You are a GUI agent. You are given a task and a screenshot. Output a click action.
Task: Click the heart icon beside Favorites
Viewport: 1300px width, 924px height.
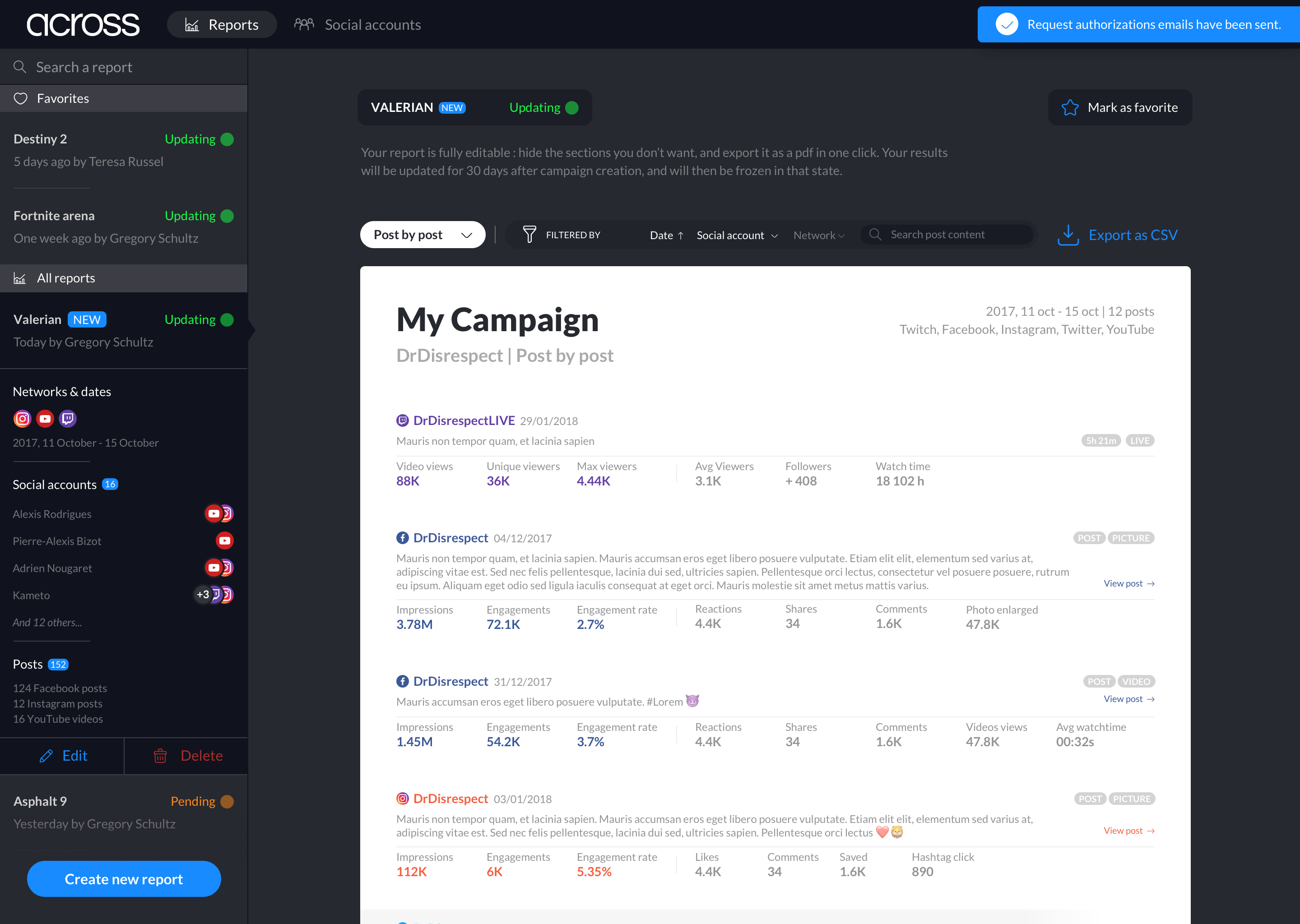20,98
